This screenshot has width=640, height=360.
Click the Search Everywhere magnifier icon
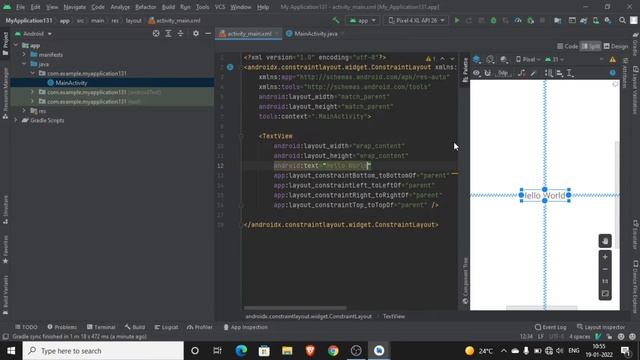tap(622, 20)
